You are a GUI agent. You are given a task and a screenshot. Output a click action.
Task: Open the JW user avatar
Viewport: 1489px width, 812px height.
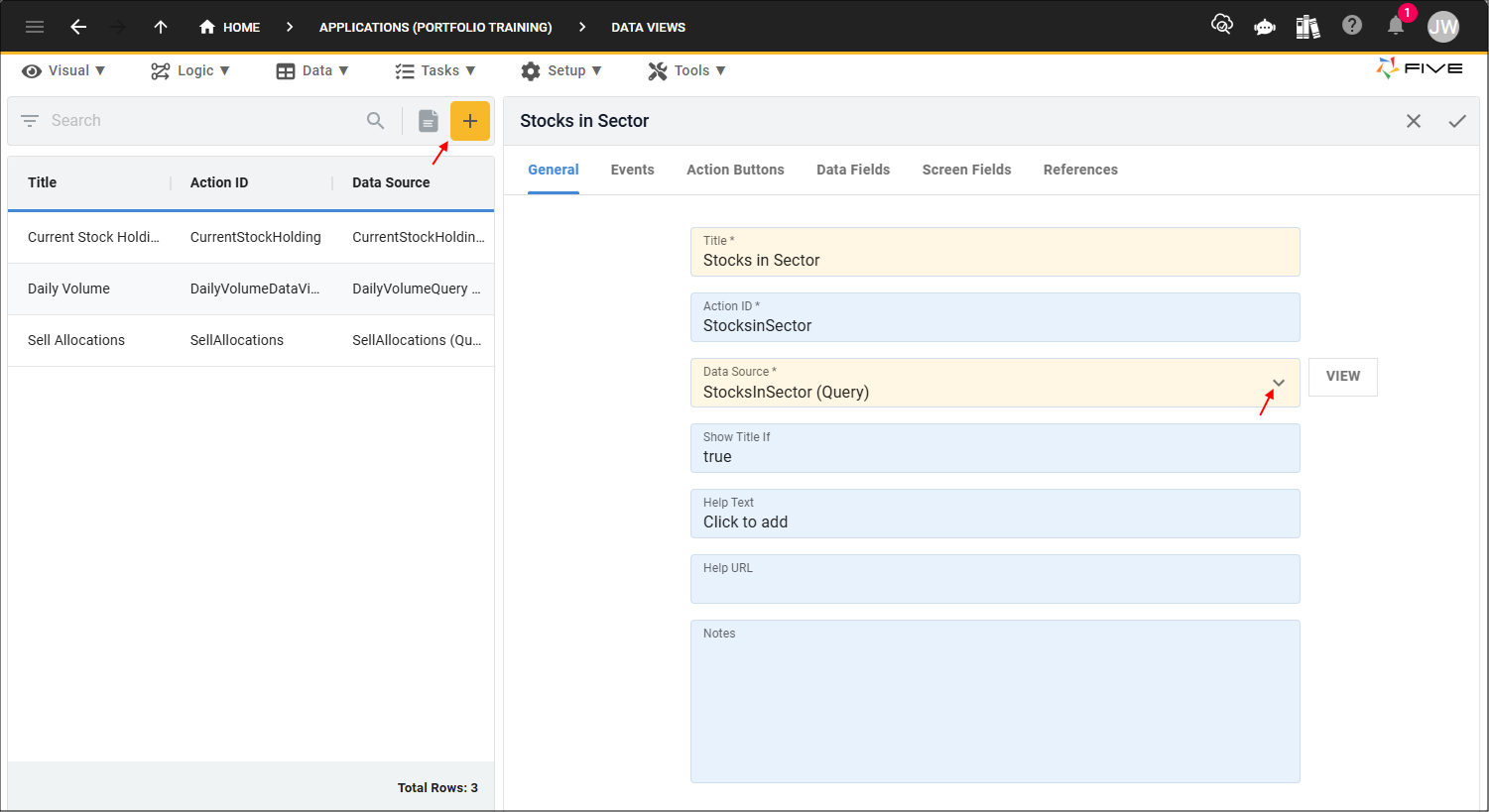click(x=1443, y=27)
